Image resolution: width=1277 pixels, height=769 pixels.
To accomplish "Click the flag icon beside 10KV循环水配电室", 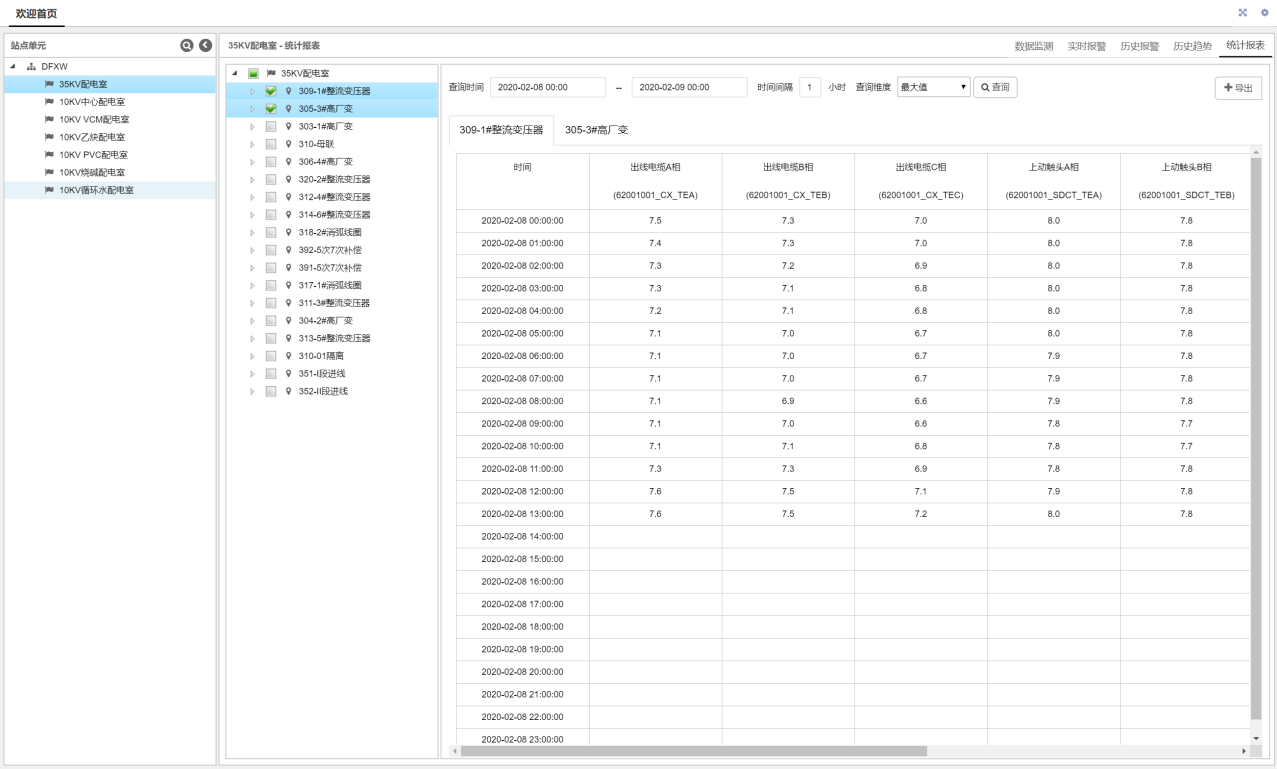I will click(x=49, y=190).
